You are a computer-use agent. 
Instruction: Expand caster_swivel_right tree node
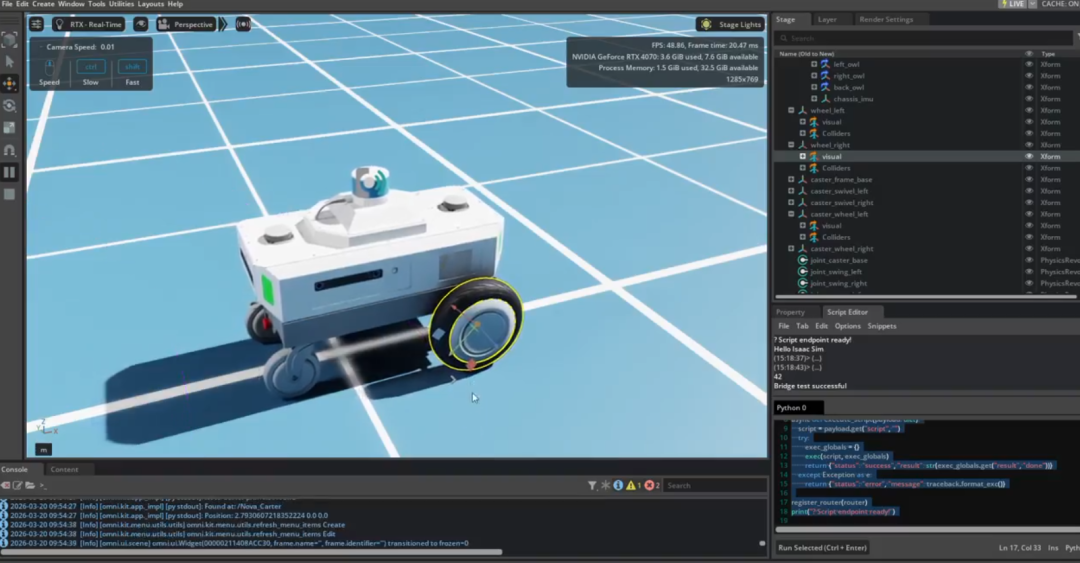click(791, 203)
